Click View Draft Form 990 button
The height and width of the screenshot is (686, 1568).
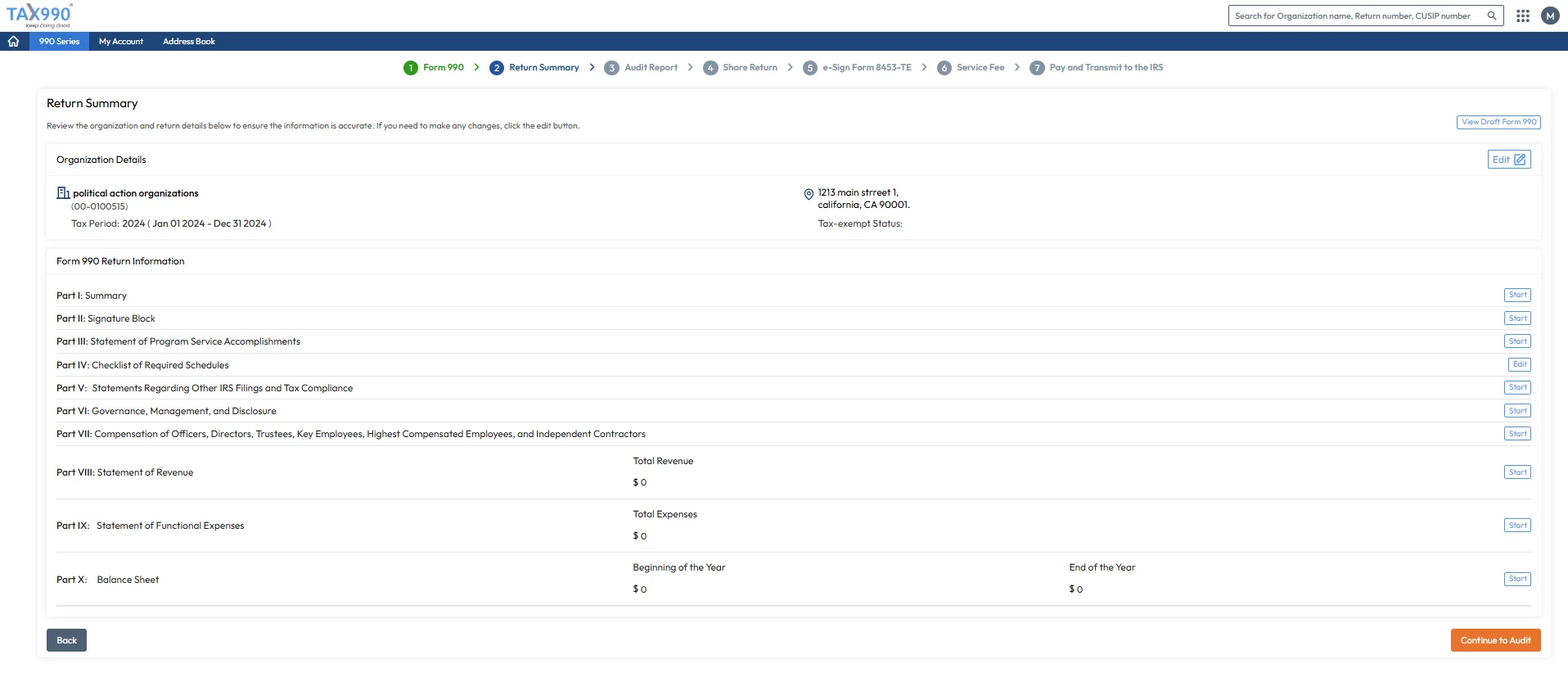[x=1498, y=122]
